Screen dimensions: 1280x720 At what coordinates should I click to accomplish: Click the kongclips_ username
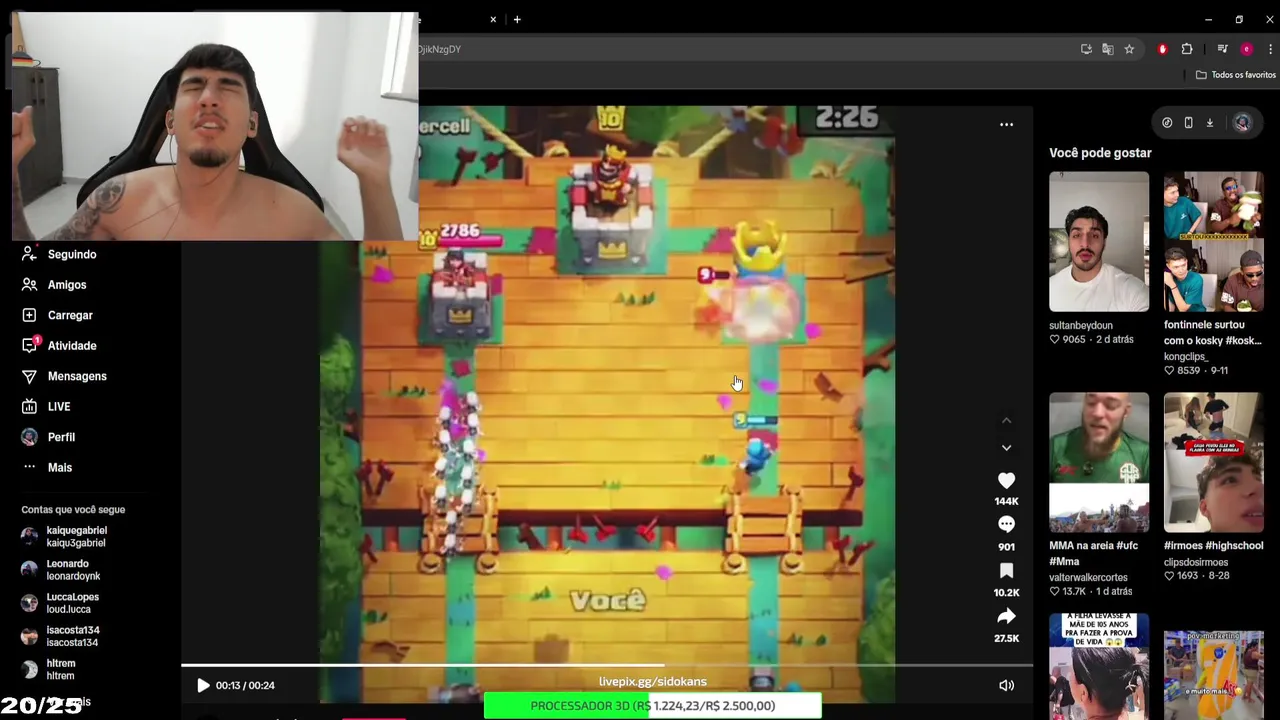pyautogui.click(x=1186, y=356)
